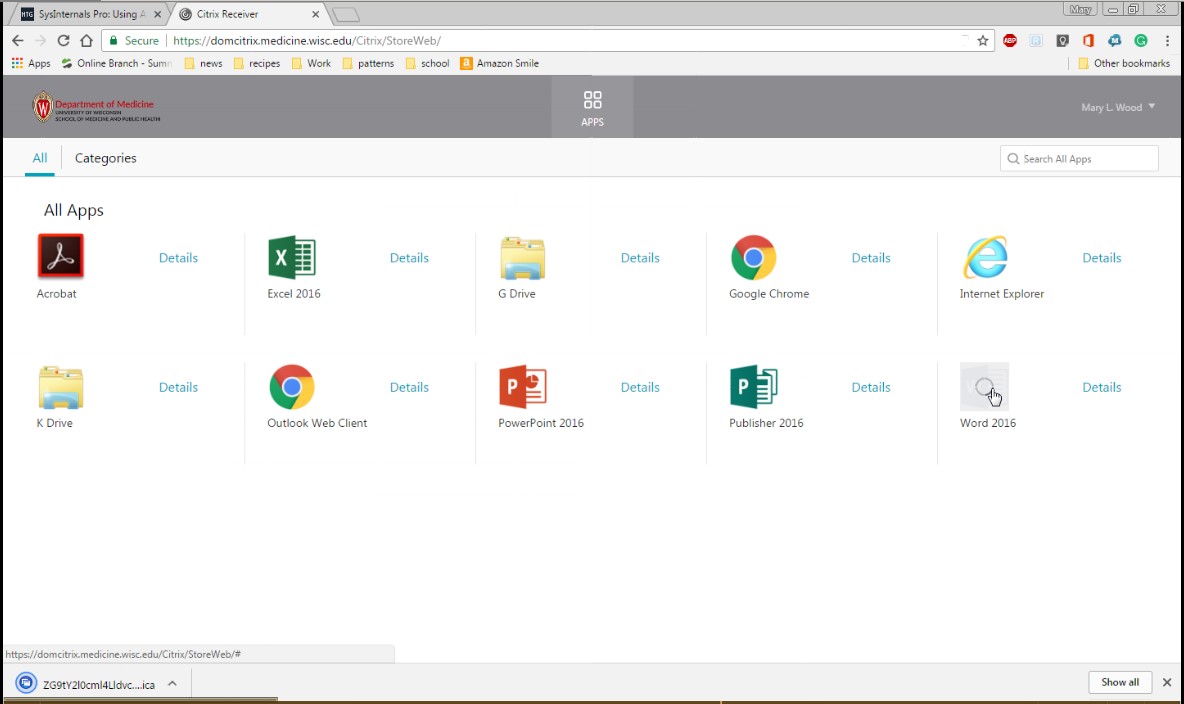Screen dimensions: 1184x704
Task: Open the G Drive folder icon
Action: coord(523,258)
